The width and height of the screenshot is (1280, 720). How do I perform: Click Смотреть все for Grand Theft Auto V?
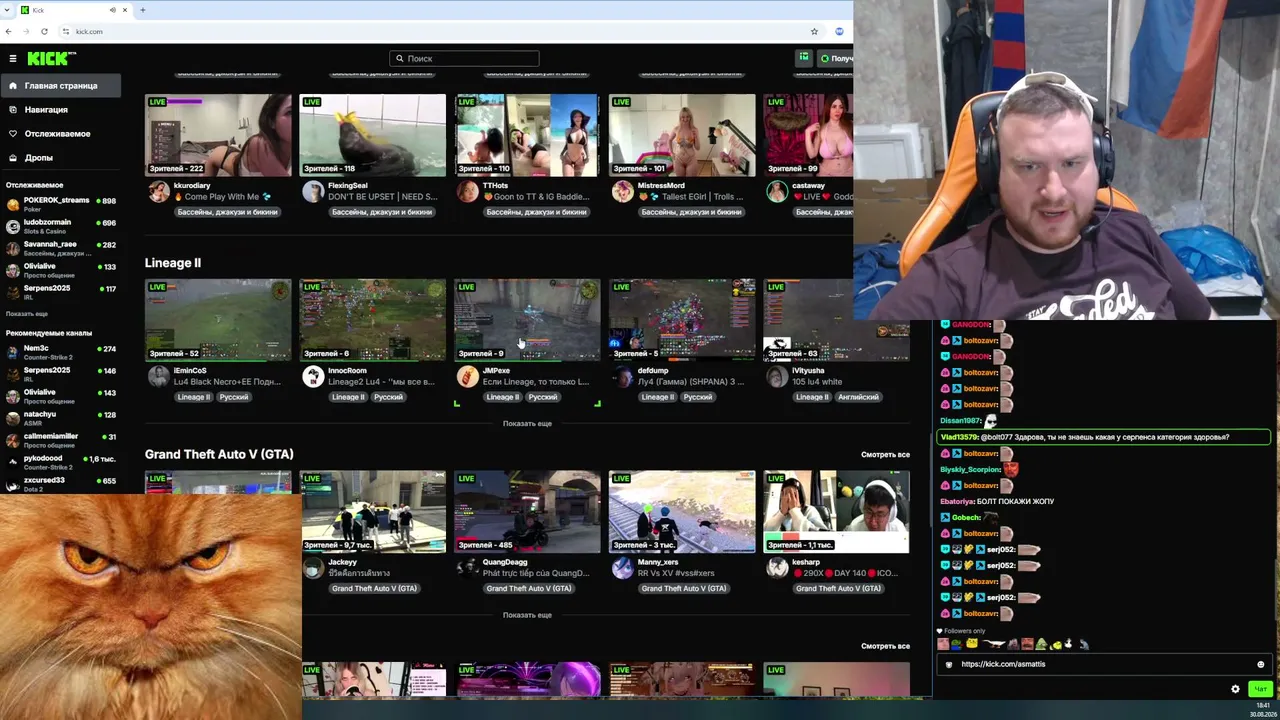885,455
